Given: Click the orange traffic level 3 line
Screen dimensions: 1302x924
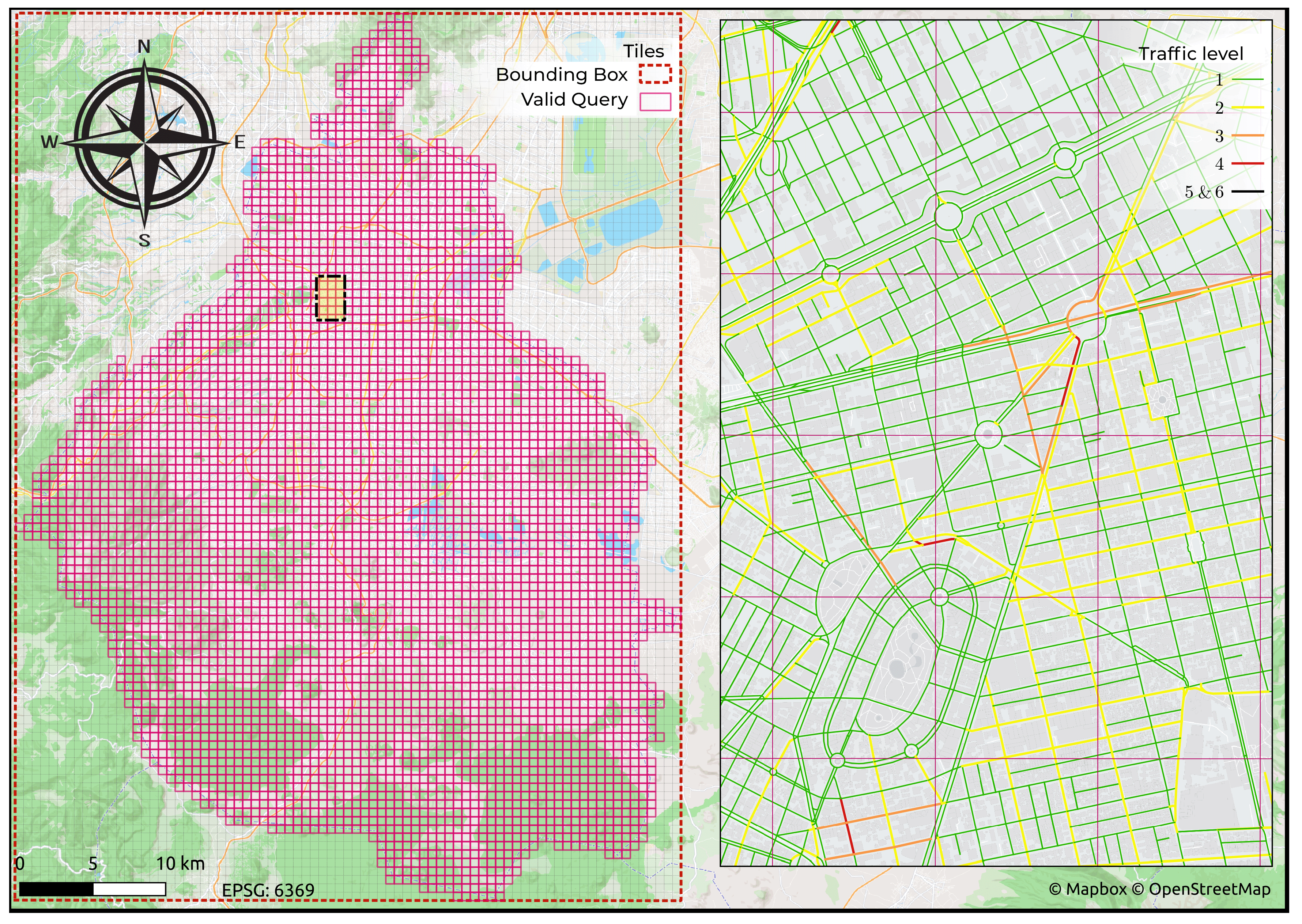Looking at the screenshot, I should coord(1248,135).
